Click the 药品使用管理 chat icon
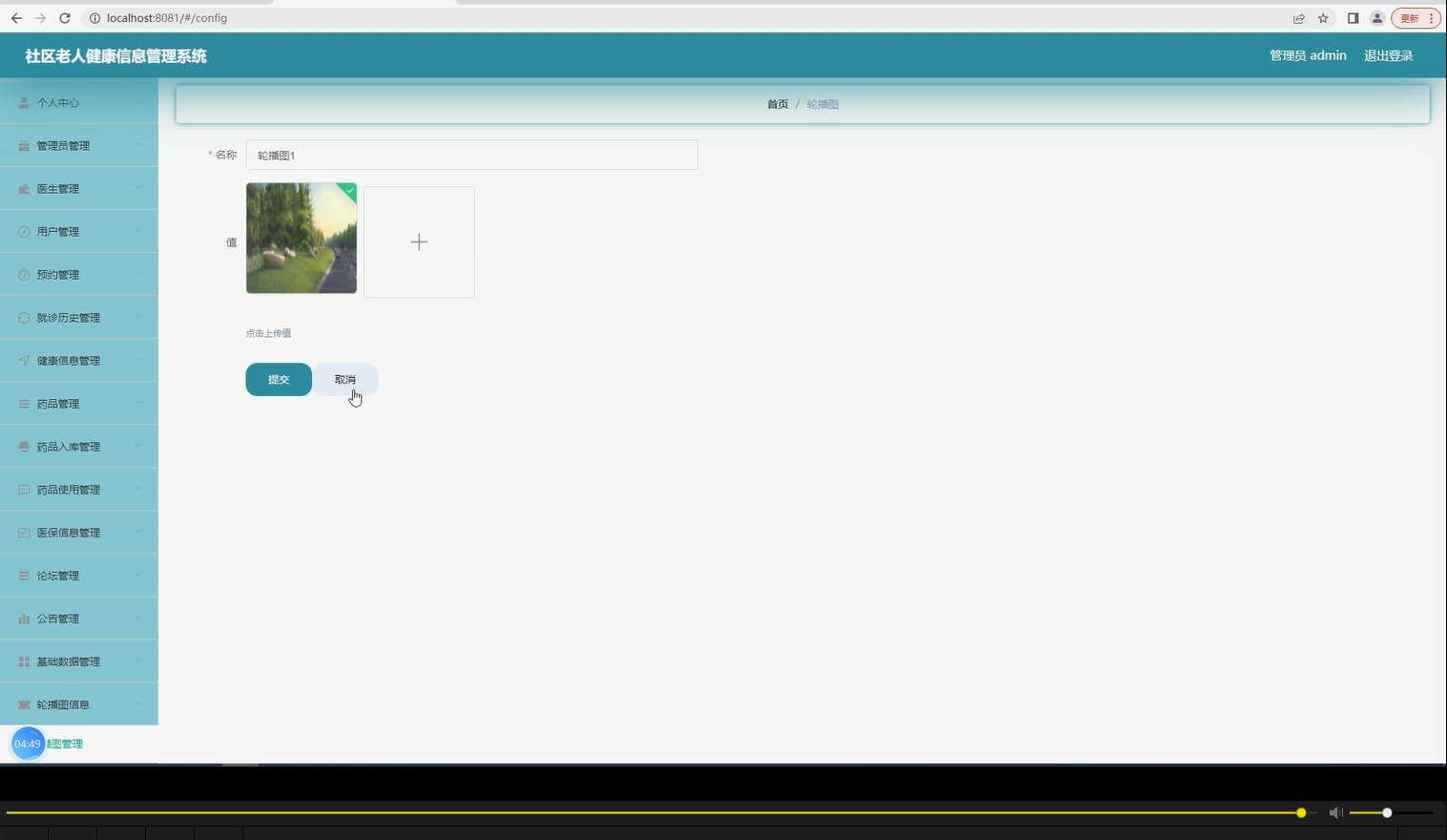The height and width of the screenshot is (840, 1447). tap(25, 490)
